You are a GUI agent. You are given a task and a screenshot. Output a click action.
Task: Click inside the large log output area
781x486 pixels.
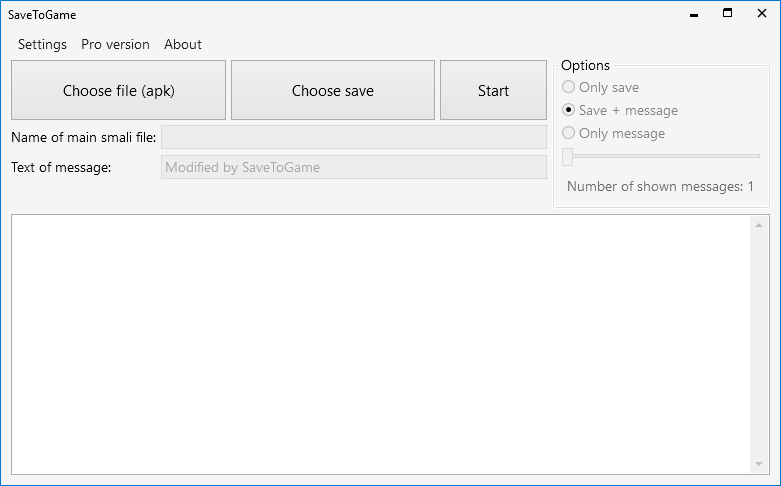point(381,345)
